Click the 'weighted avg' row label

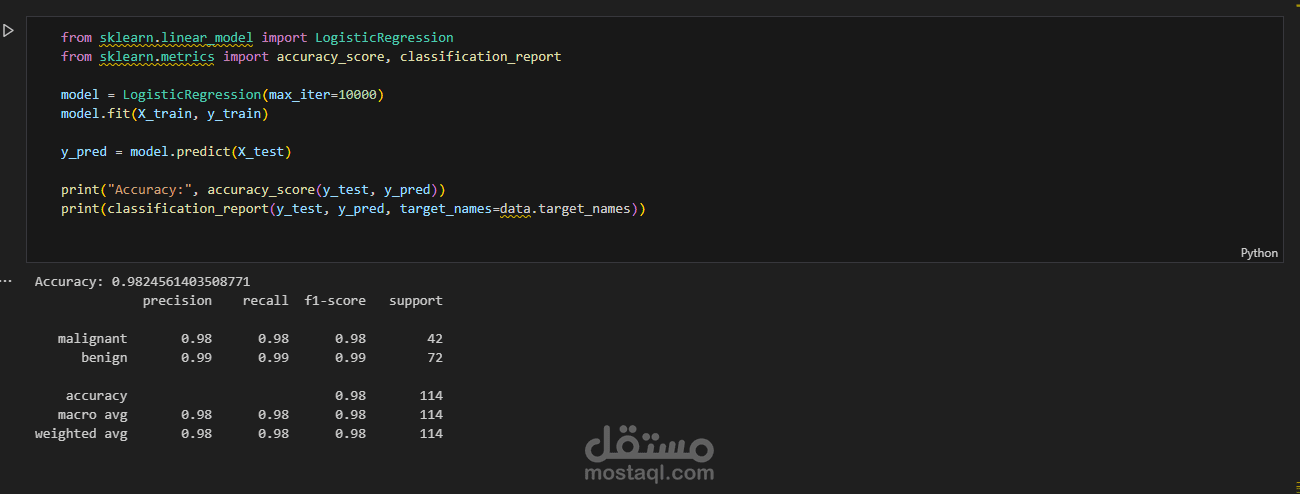click(x=81, y=434)
